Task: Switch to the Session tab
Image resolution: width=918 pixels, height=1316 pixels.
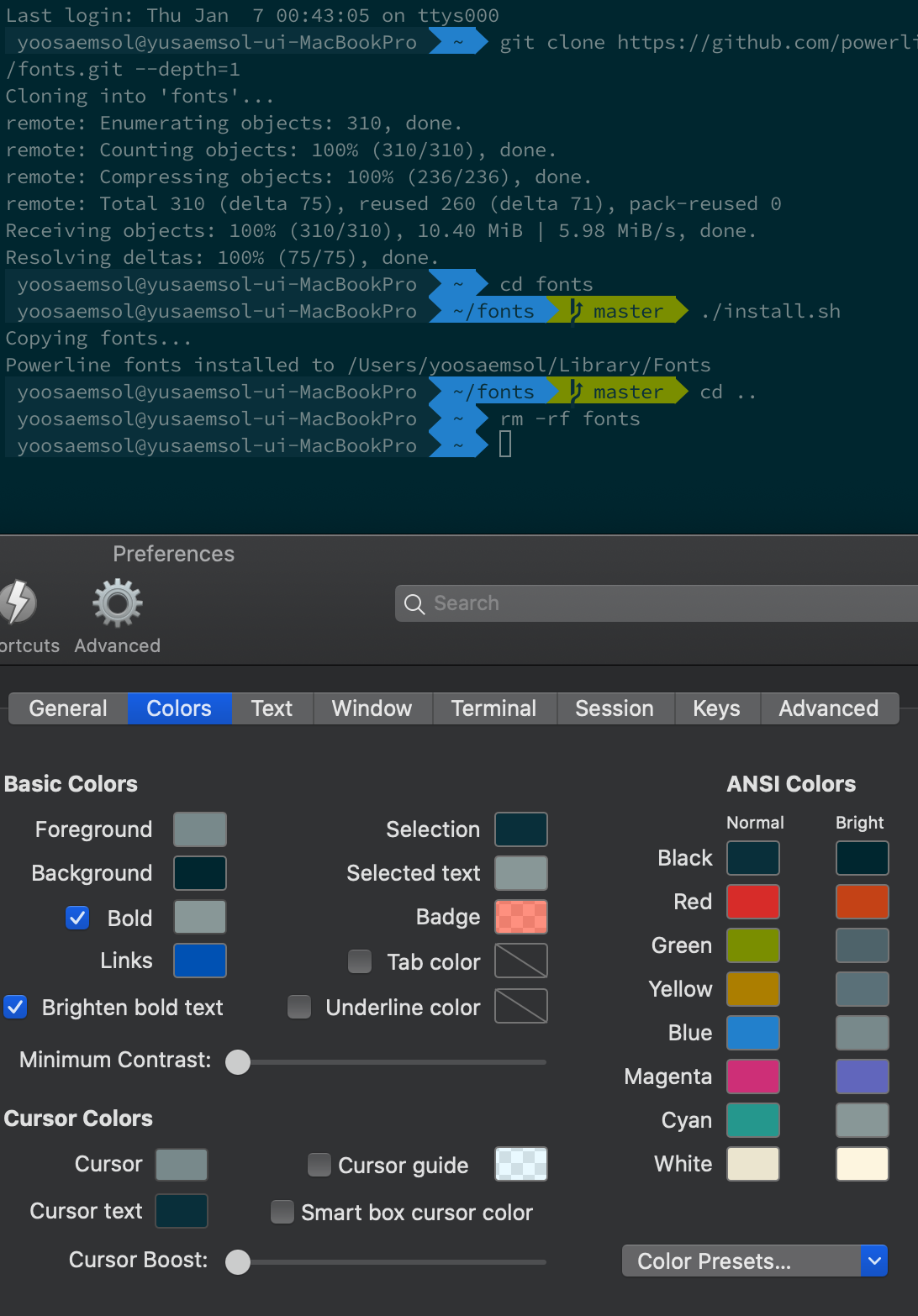Action: 615,708
